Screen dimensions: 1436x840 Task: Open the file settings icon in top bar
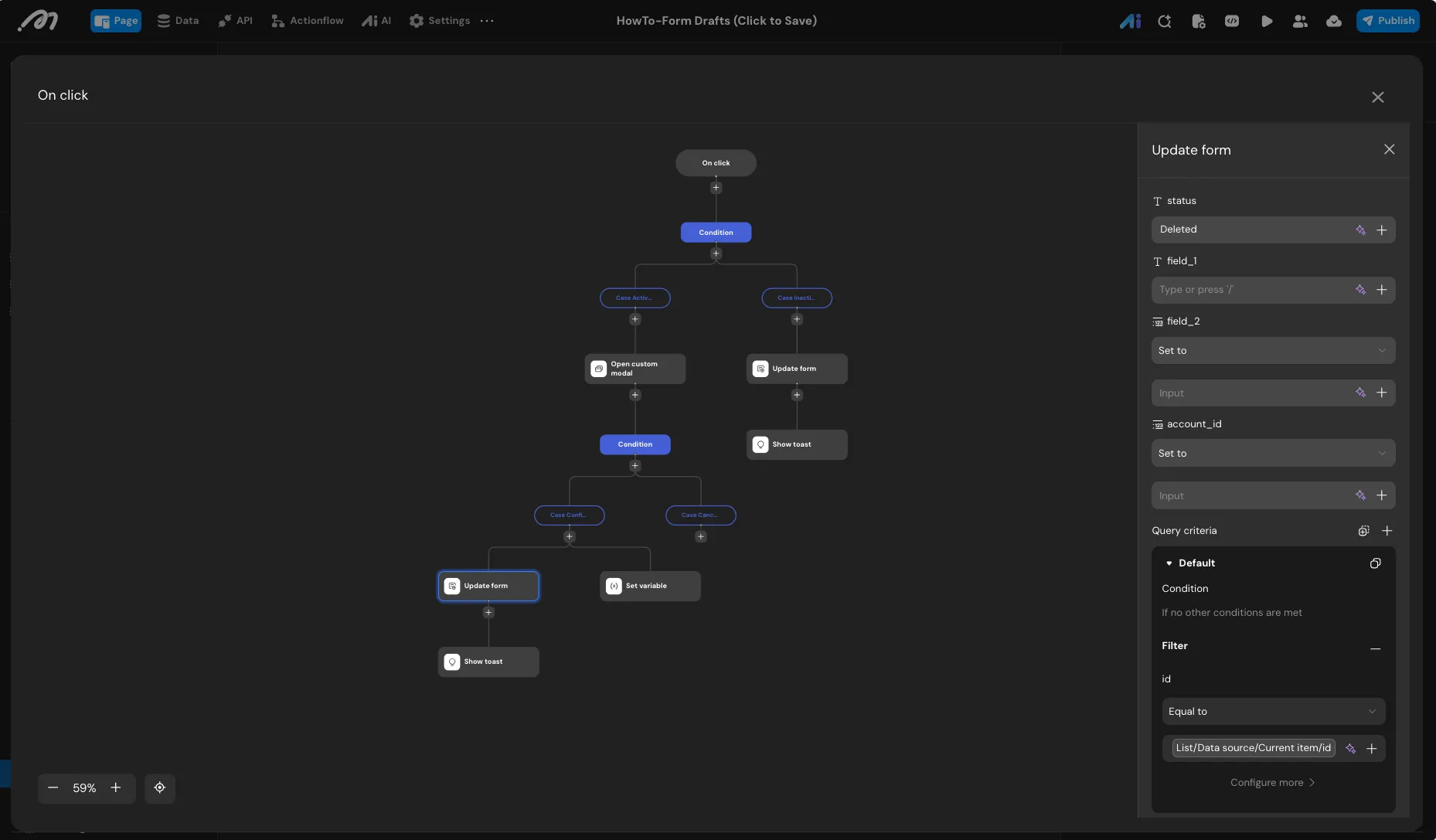[x=1198, y=21]
